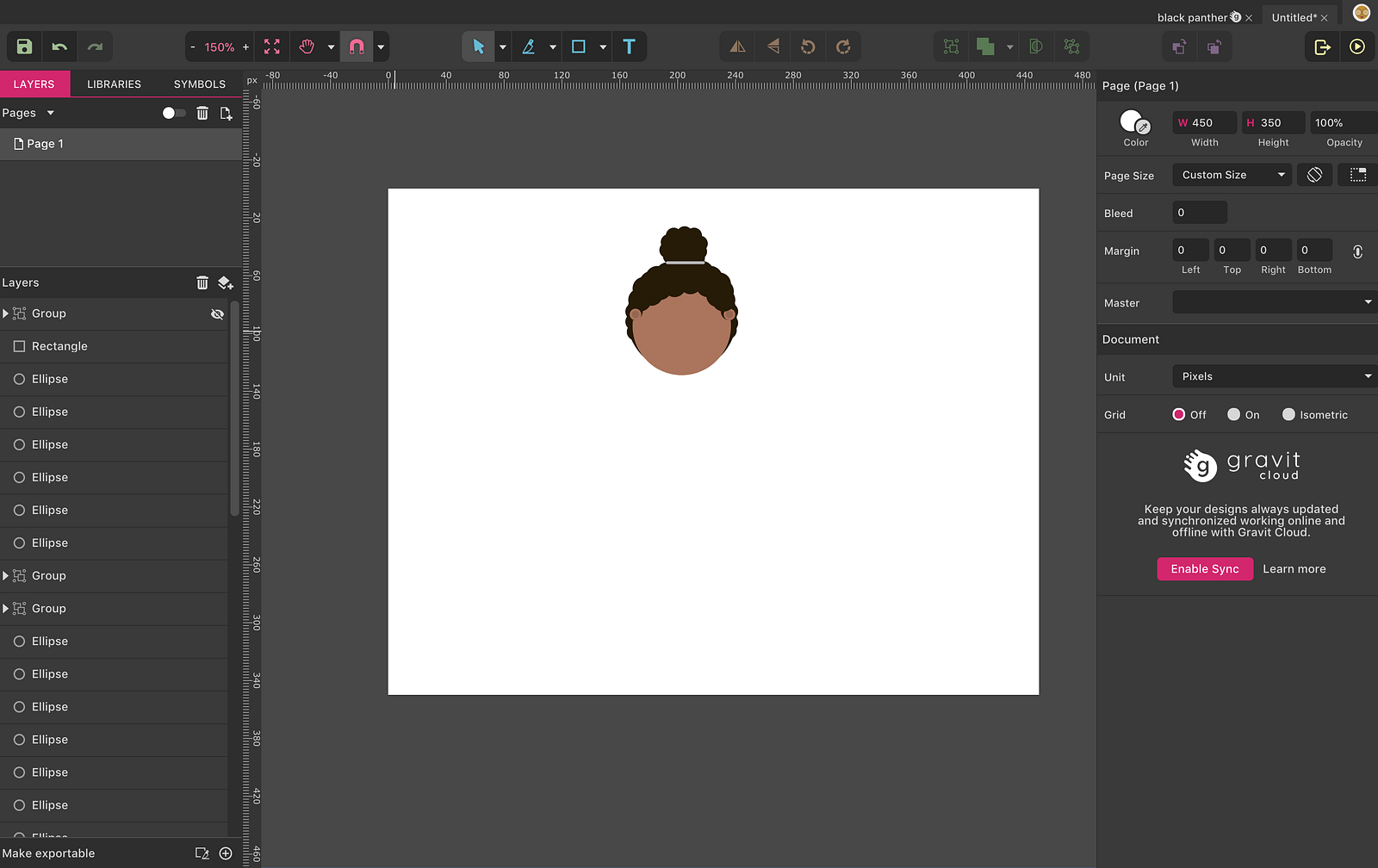
Task: Switch to the Libraries tab
Action: 114,84
